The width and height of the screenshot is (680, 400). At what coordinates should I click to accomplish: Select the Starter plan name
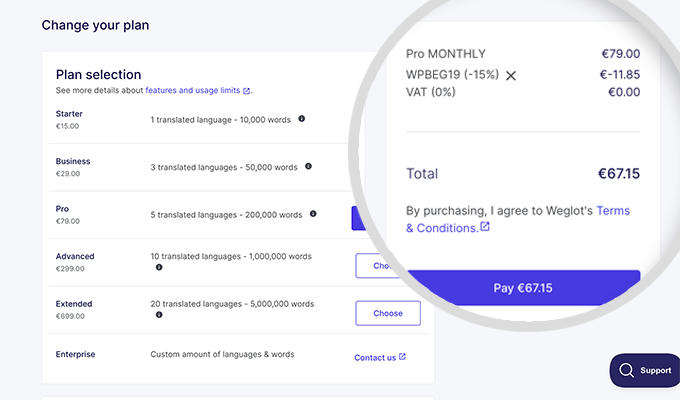point(69,114)
